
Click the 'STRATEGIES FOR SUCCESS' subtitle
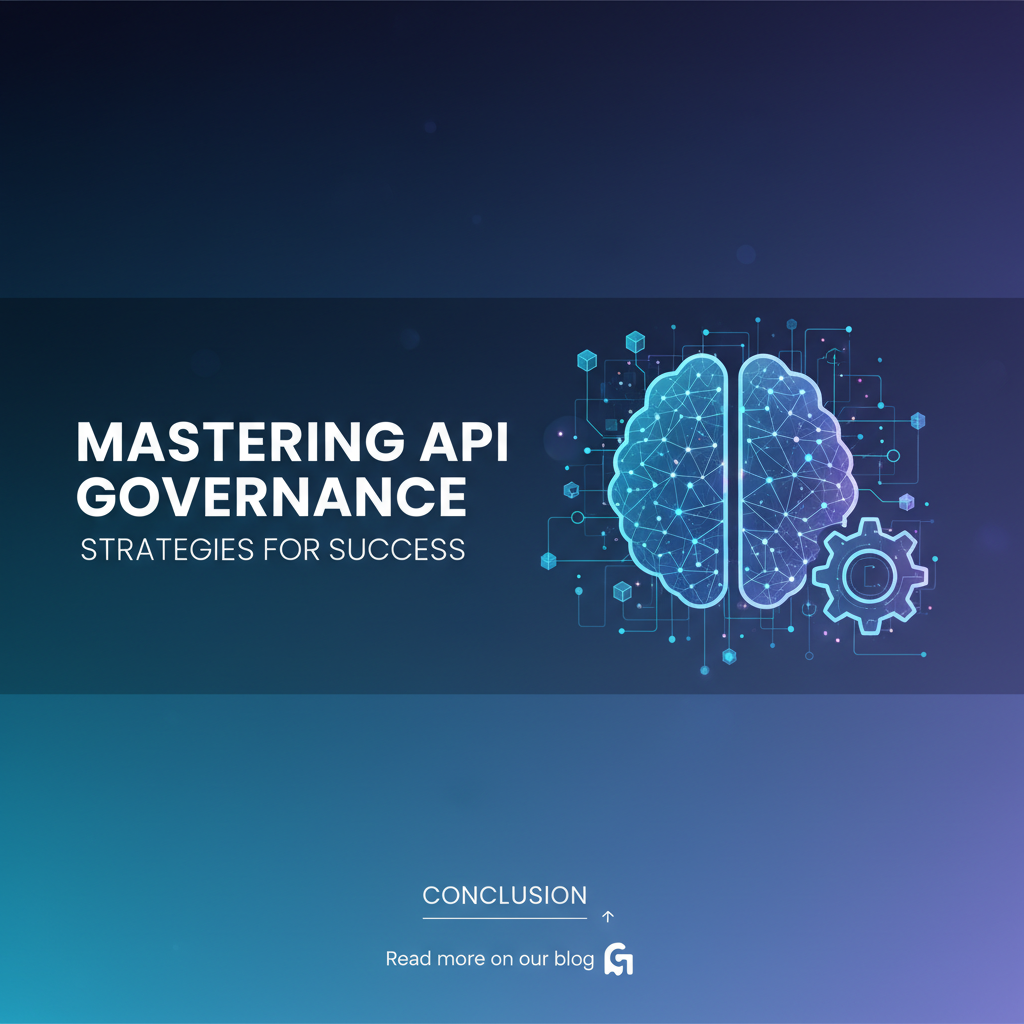point(272,549)
